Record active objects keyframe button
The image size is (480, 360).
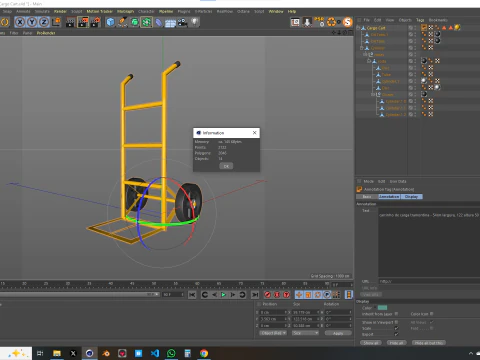pos(267,295)
